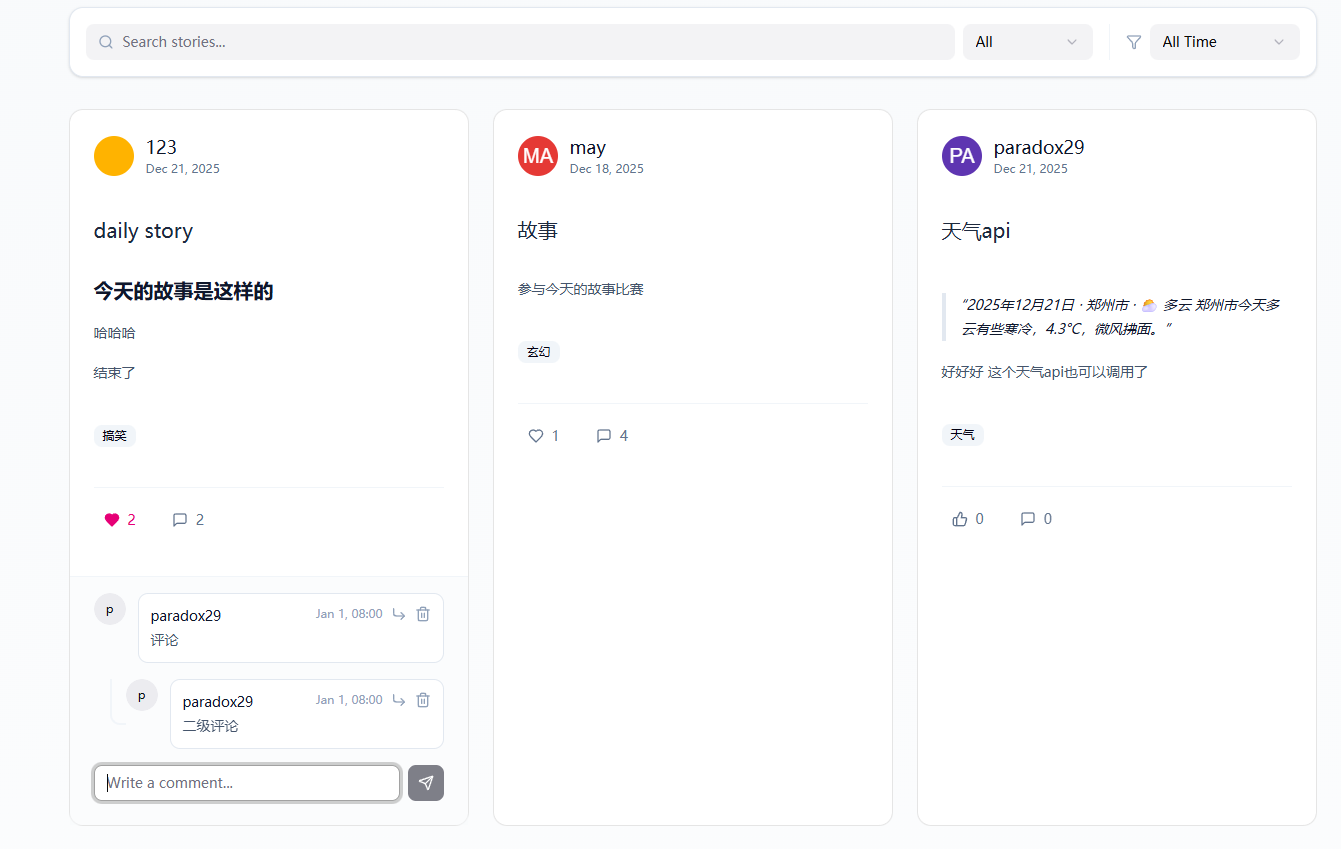
Task: Open the 天气api story title
Action: coord(976,231)
